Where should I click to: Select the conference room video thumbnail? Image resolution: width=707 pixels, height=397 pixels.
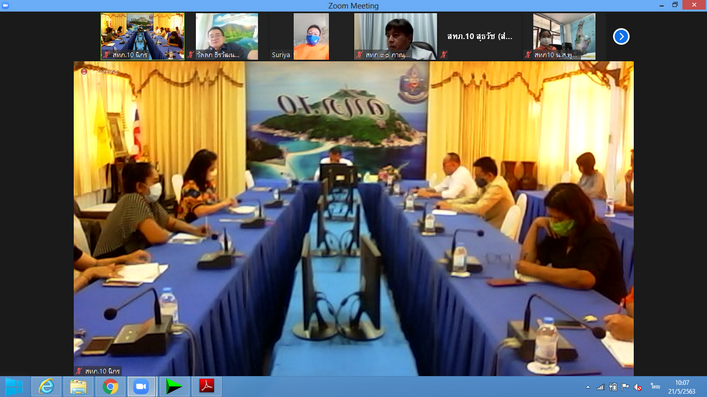142,37
